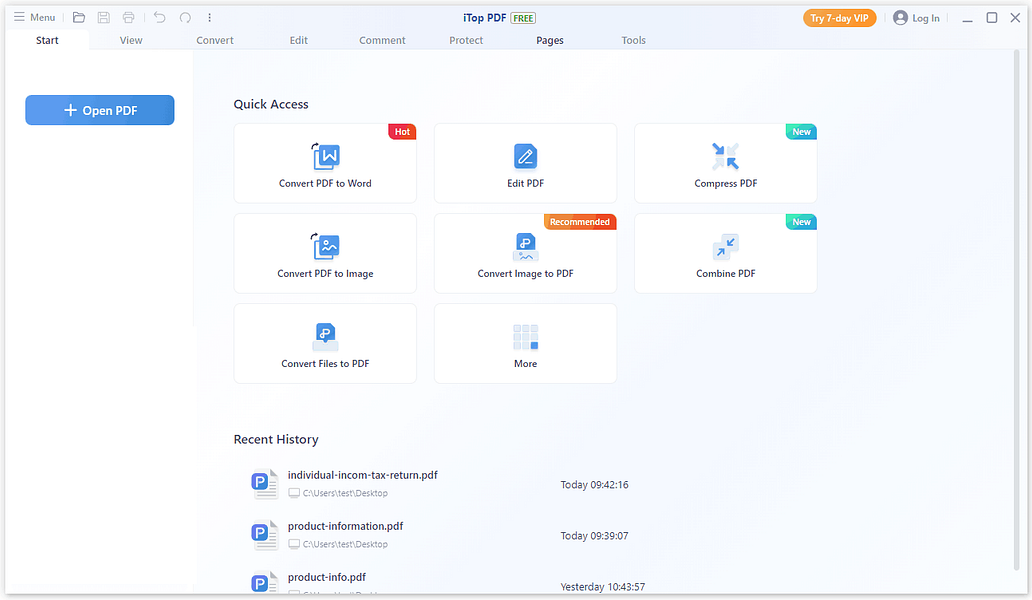Click PDF file icon beside product-information.pdf
Screen dimensions: 1032x600
pyautogui.click(x=265, y=536)
